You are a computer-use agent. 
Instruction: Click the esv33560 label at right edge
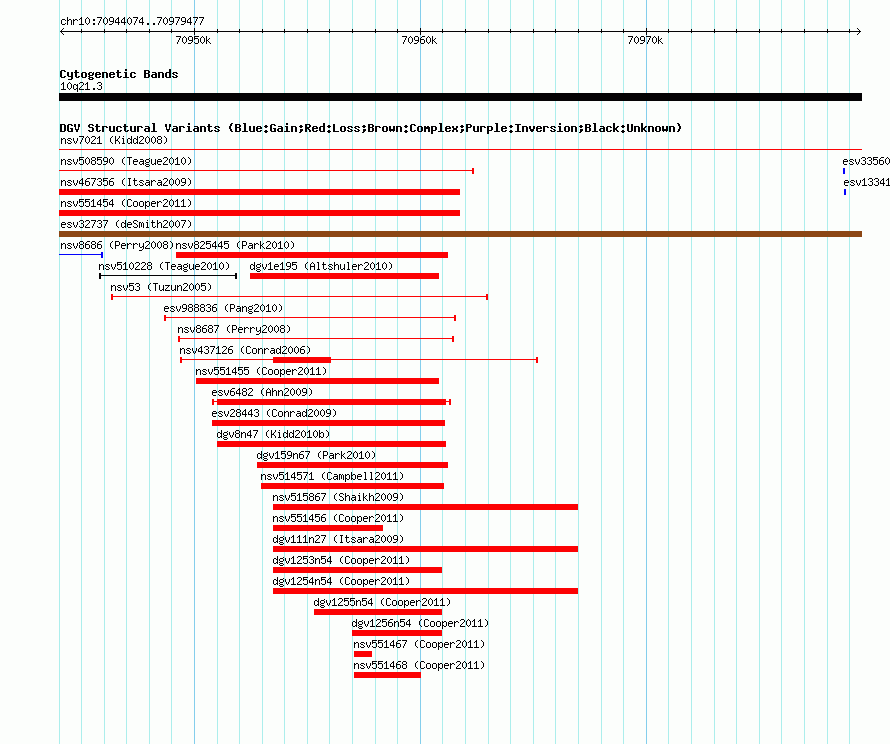(x=866, y=161)
